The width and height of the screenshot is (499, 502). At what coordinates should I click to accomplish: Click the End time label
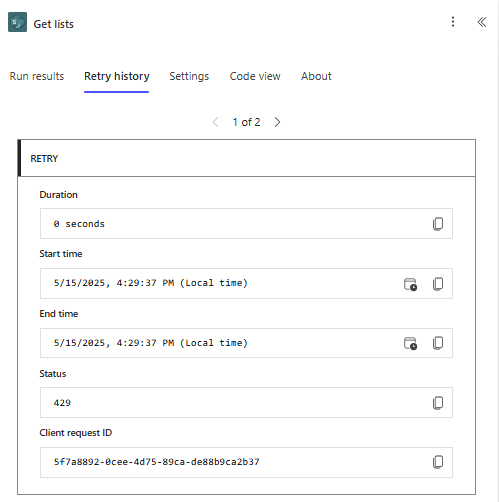point(59,314)
